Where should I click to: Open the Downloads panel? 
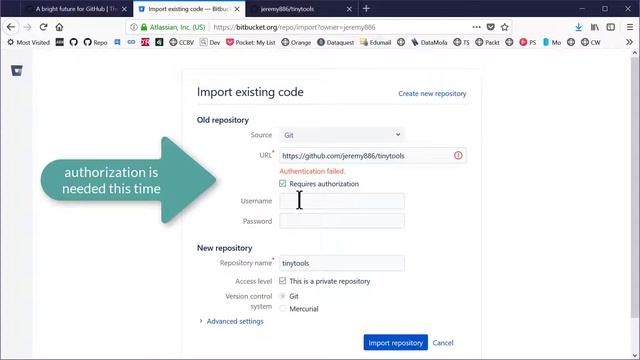tap(578, 27)
